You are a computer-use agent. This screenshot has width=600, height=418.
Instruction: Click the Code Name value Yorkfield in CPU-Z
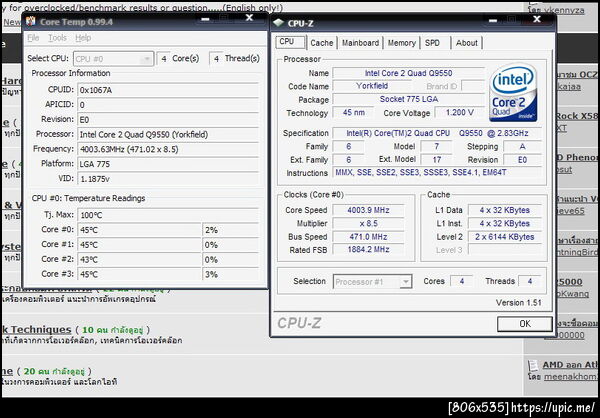tap(372, 86)
